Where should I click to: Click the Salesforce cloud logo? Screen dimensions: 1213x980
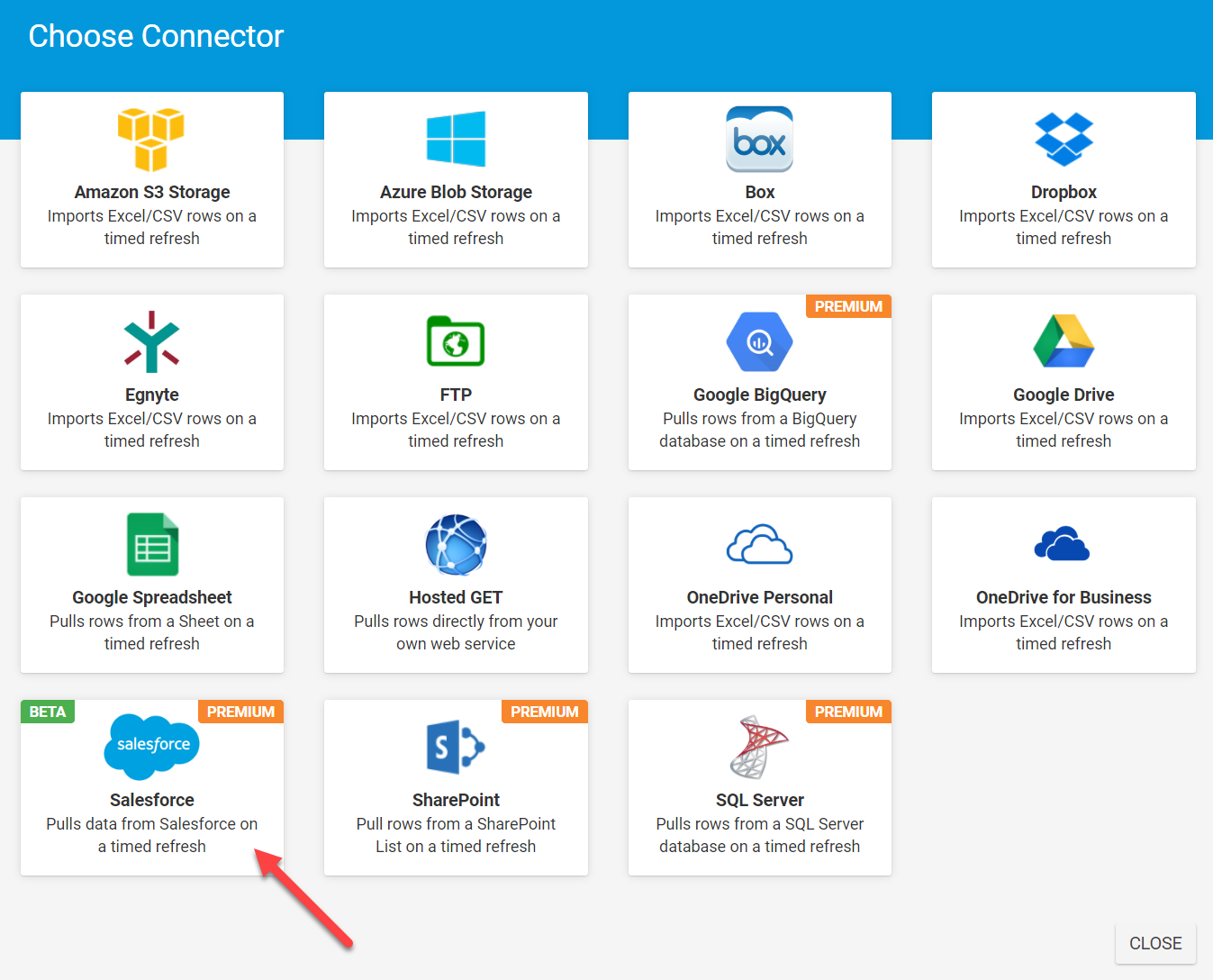pyautogui.click(x=151, y=747)
